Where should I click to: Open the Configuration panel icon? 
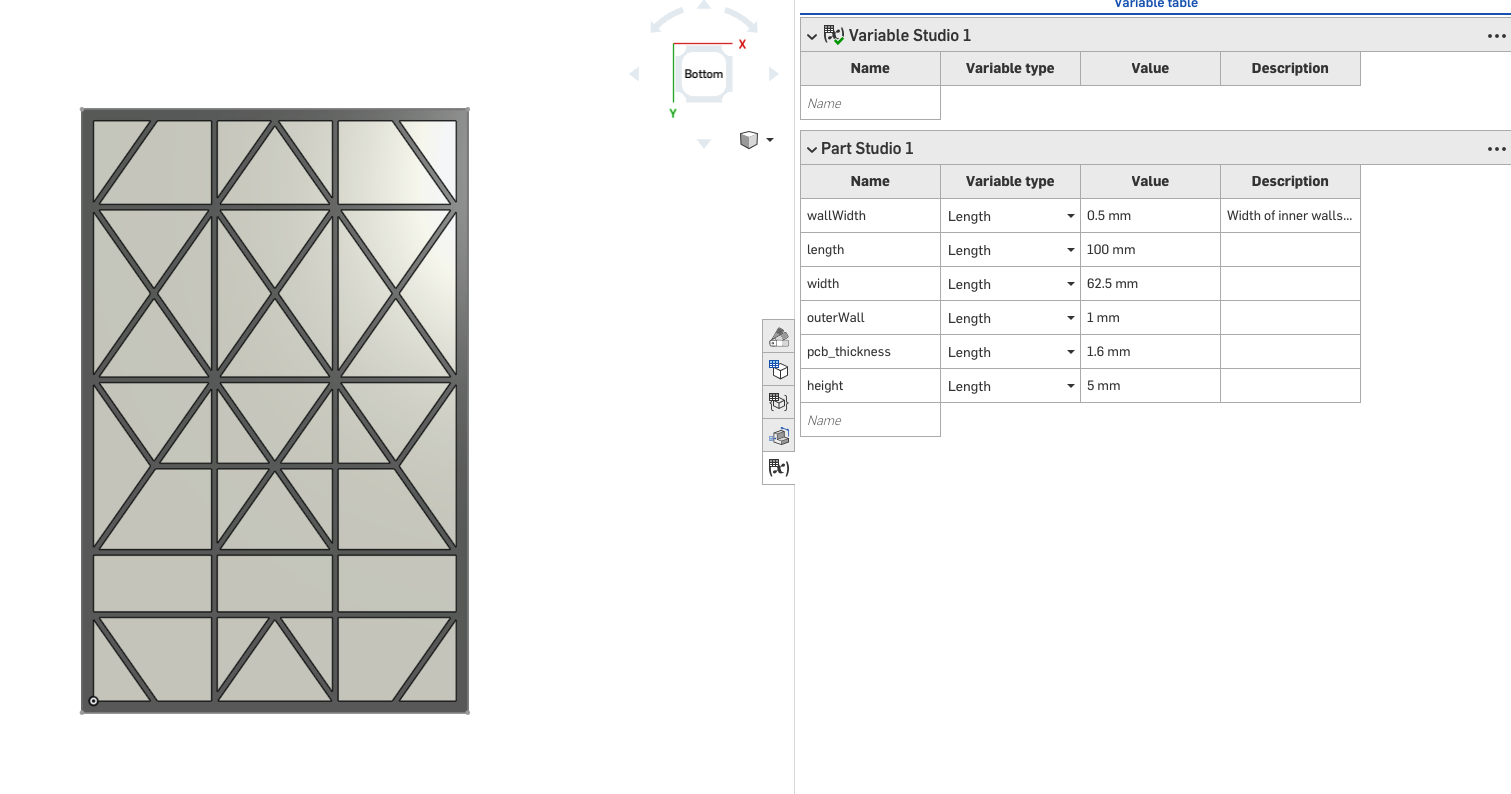tap(779, 370)
